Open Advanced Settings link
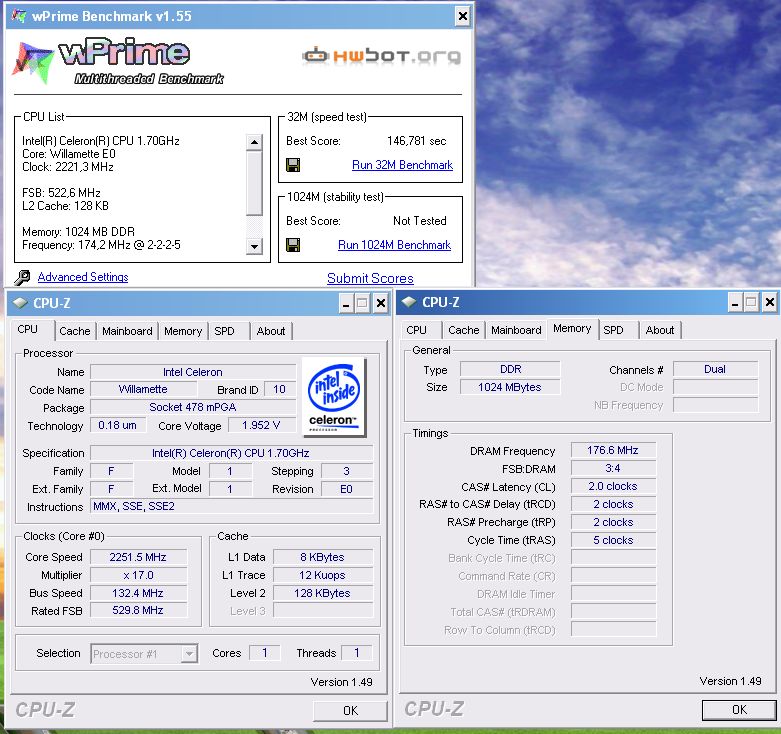 point(83,277)
